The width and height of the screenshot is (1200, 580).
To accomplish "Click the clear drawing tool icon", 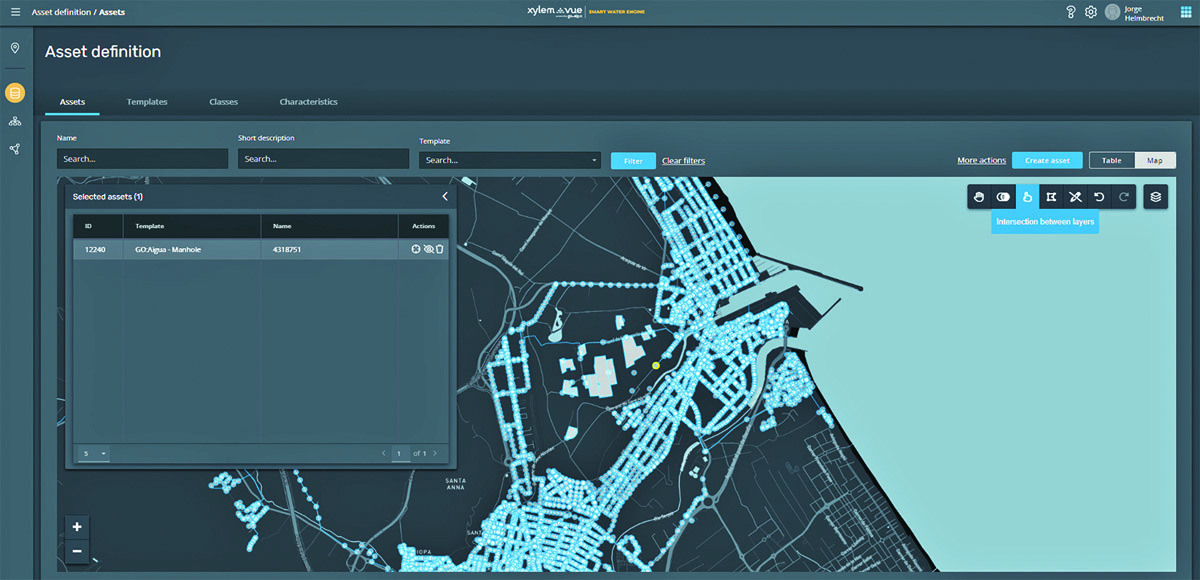I will (1075, 197).
